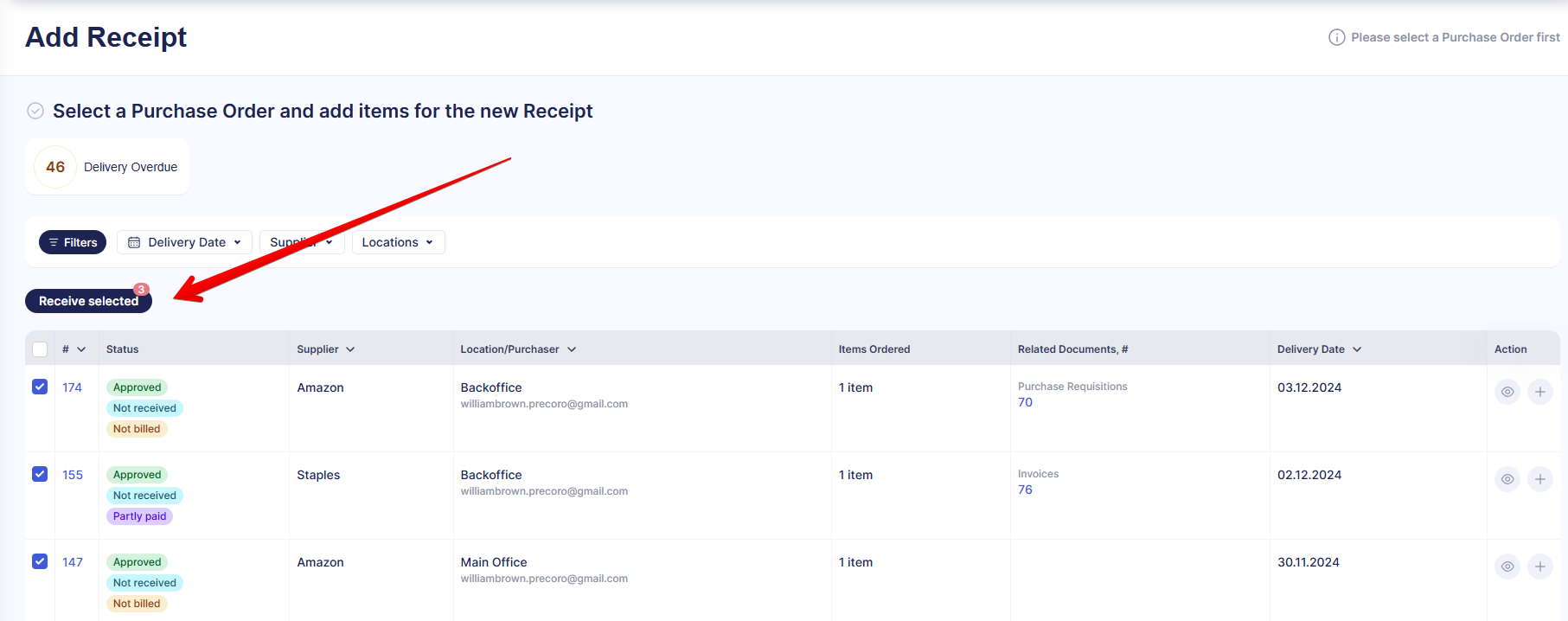Open the Filters button
Screen dimensions: 1568x621
[73, 242]
